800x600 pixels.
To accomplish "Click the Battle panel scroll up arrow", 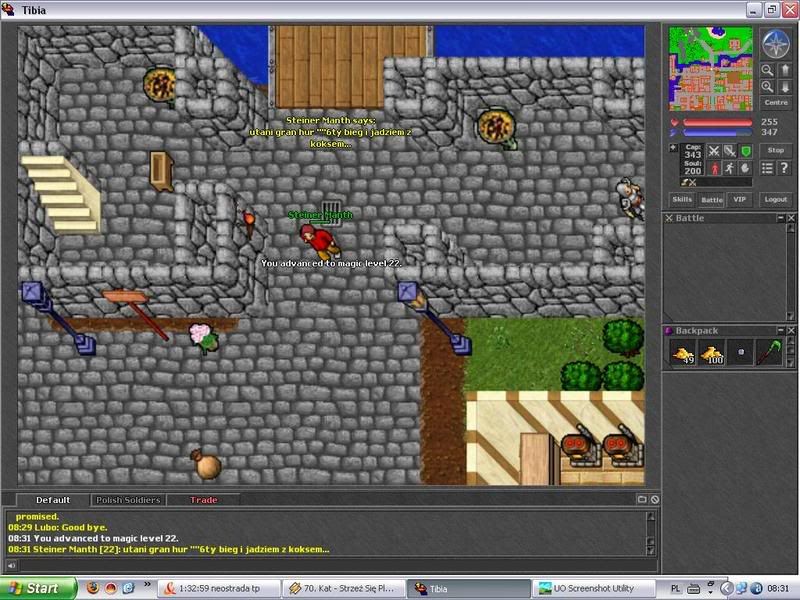I will pyautogui.click(x=791, y=228).
